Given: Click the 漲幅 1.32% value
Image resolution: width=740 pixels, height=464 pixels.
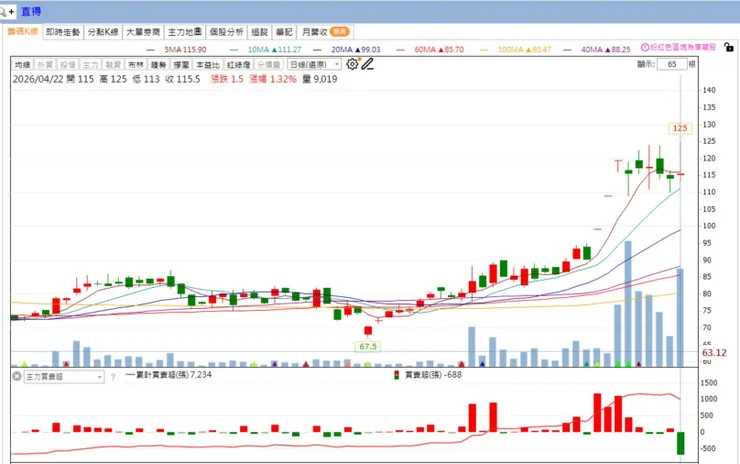Looking at the screenshot, I should click(273, 79).
